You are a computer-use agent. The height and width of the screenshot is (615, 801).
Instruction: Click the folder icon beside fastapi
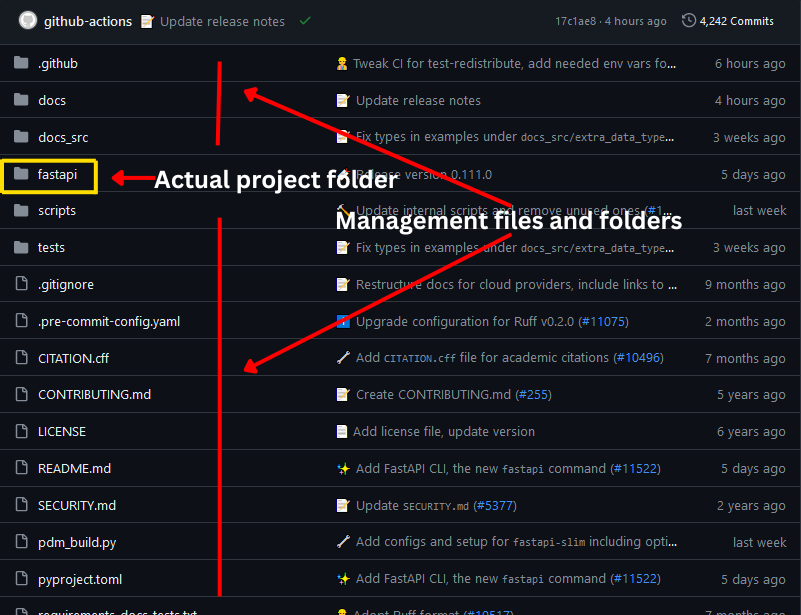[x=21, y=174]
